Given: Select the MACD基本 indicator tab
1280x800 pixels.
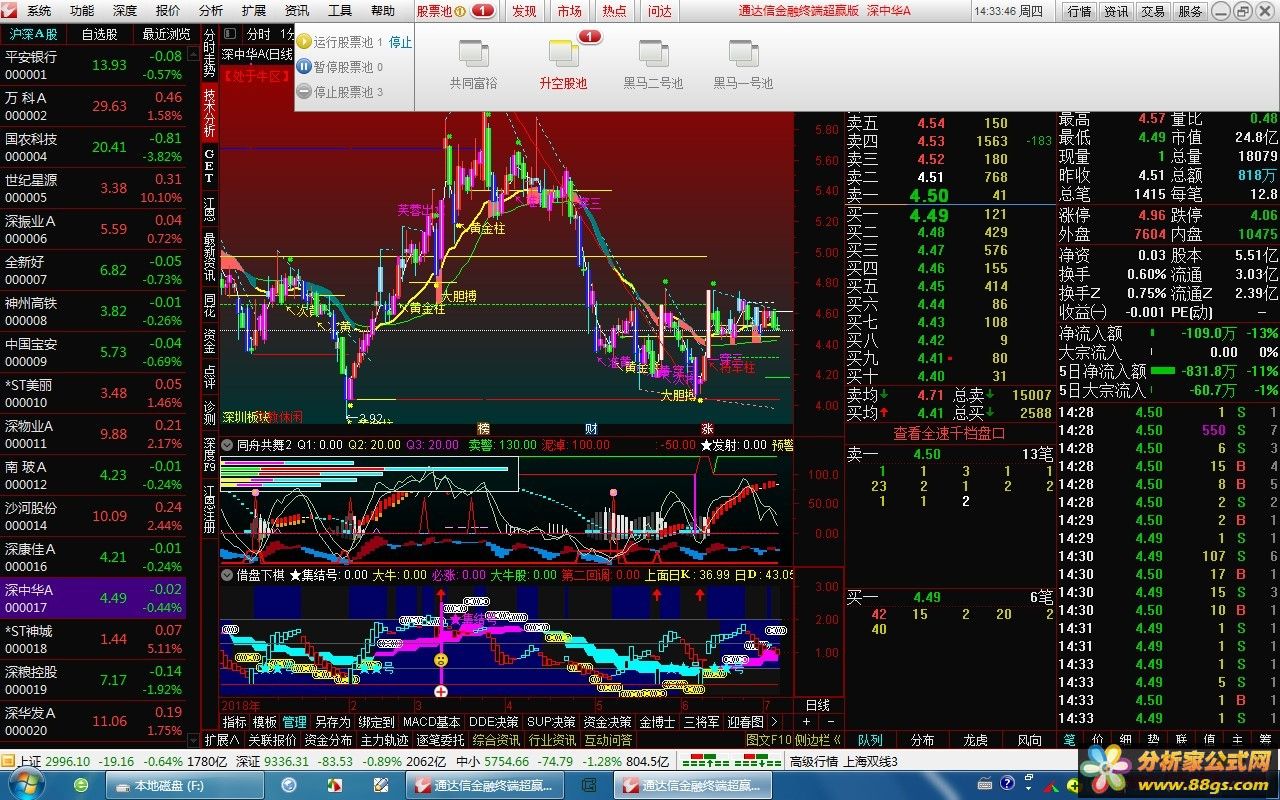Looking at the screenshot, I should coord(432,722).
